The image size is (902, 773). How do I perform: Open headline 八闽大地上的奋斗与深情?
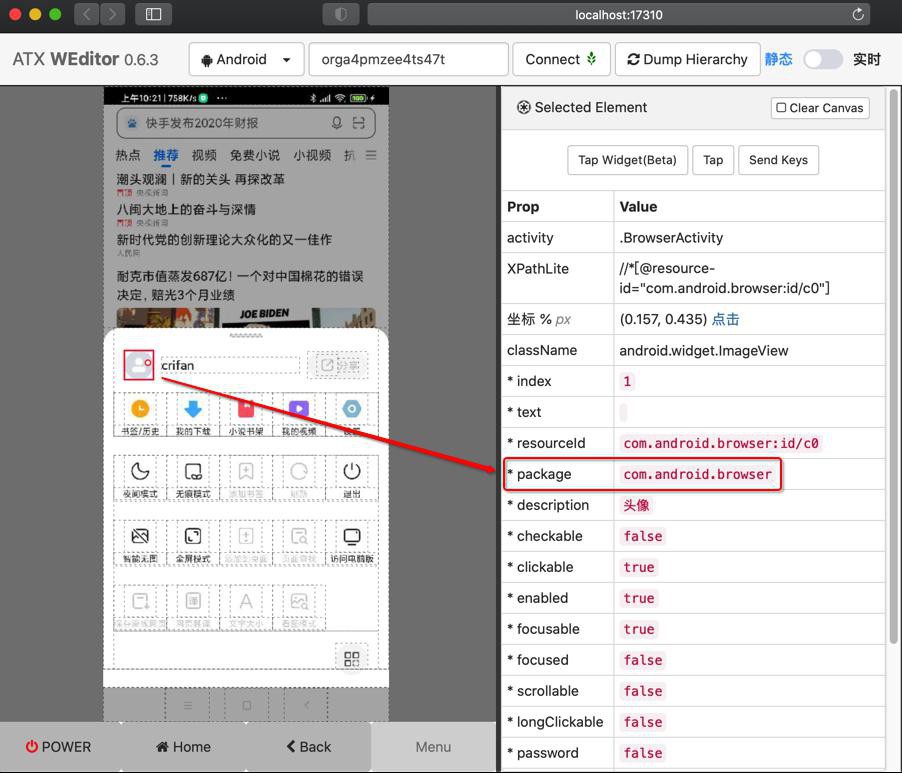[186, 209]
